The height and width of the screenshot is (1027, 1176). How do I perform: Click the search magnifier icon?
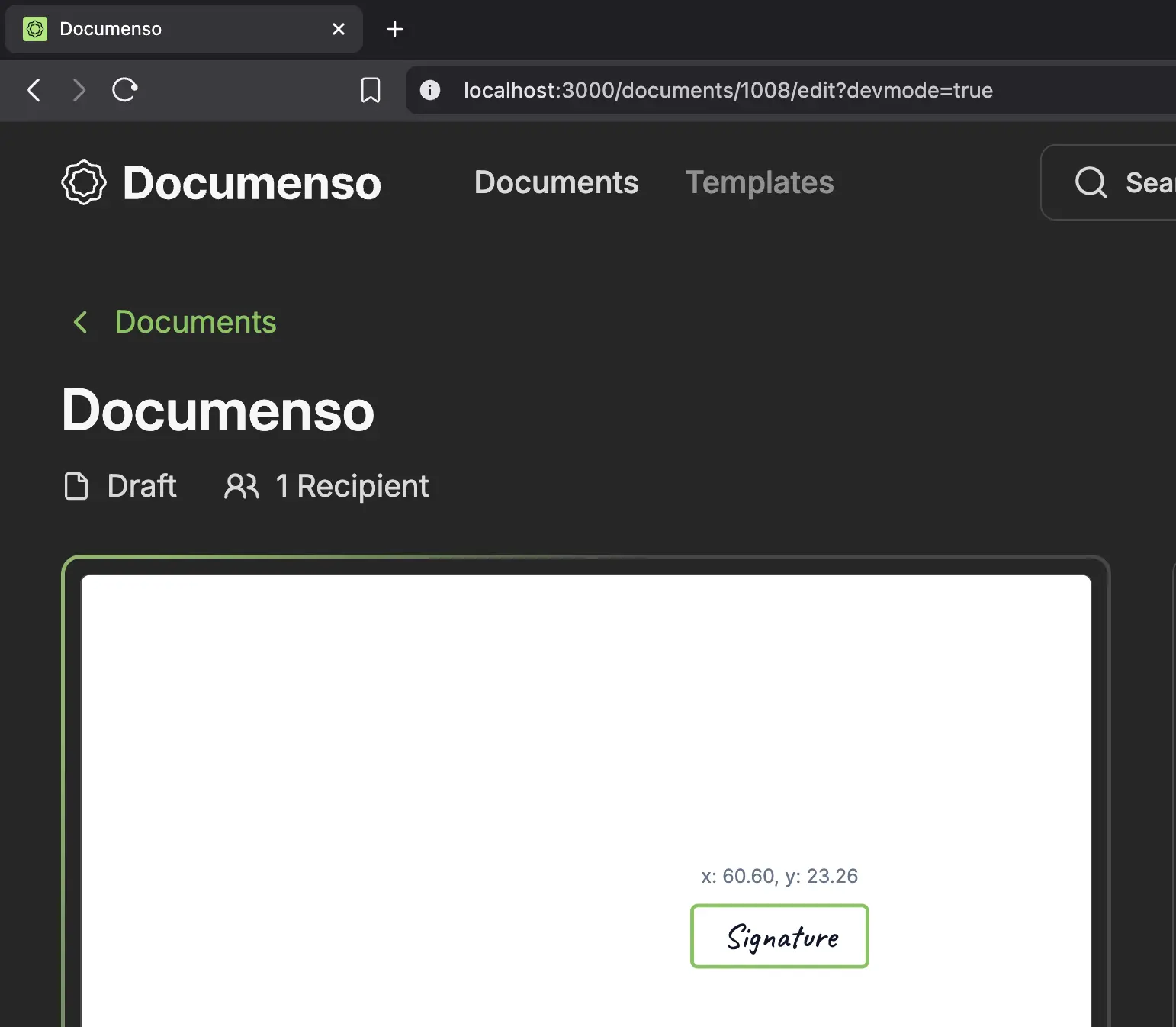[1091, 182]
